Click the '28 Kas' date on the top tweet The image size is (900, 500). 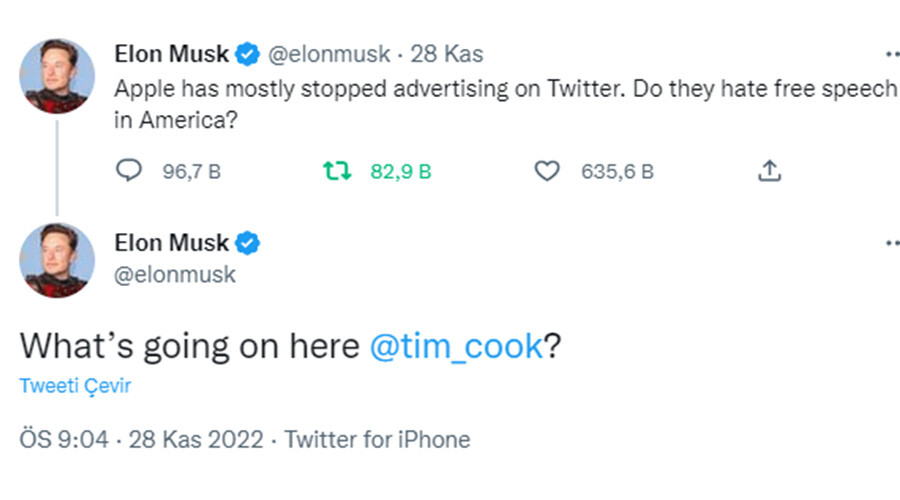click(446, 54)
